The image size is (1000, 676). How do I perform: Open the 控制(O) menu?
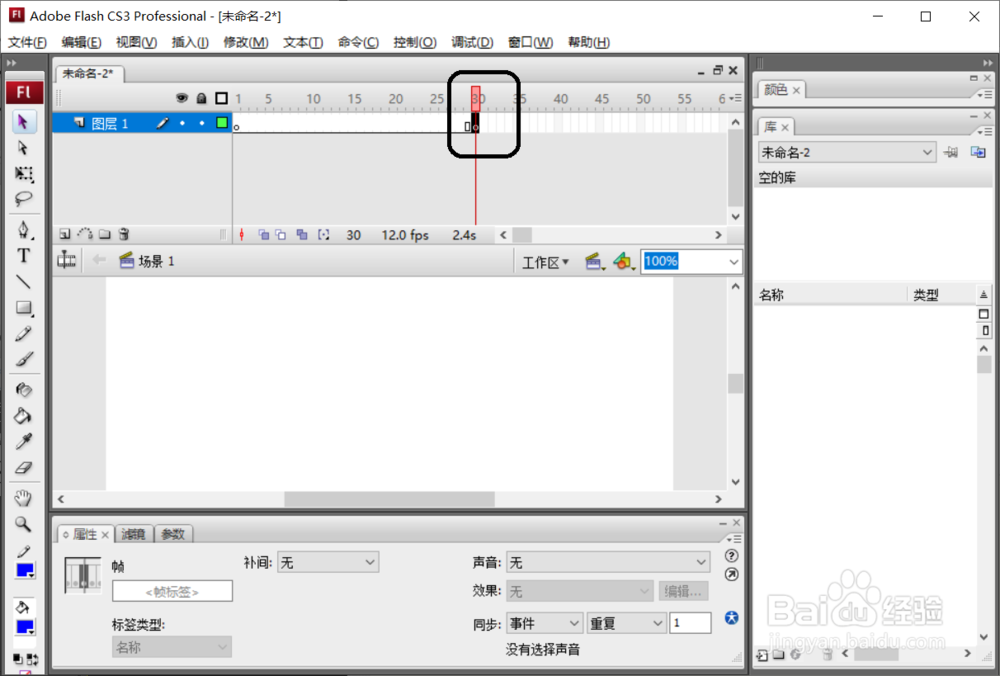(x=415, y=42)
